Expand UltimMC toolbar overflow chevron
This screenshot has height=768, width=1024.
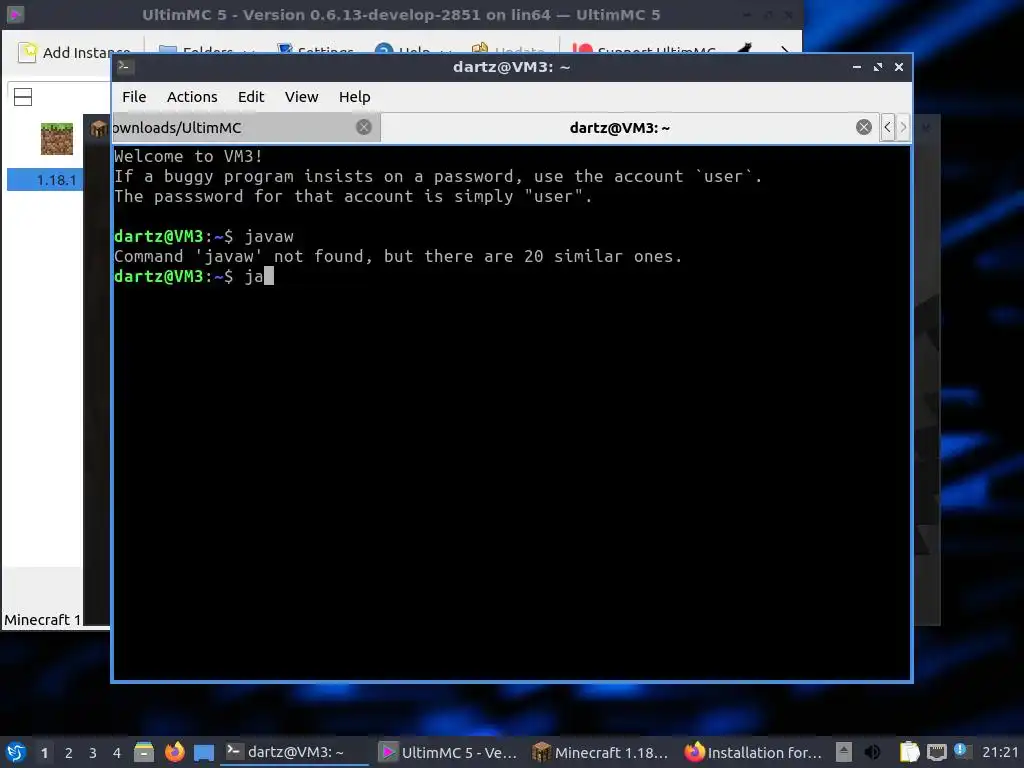[x=784, y=50]
